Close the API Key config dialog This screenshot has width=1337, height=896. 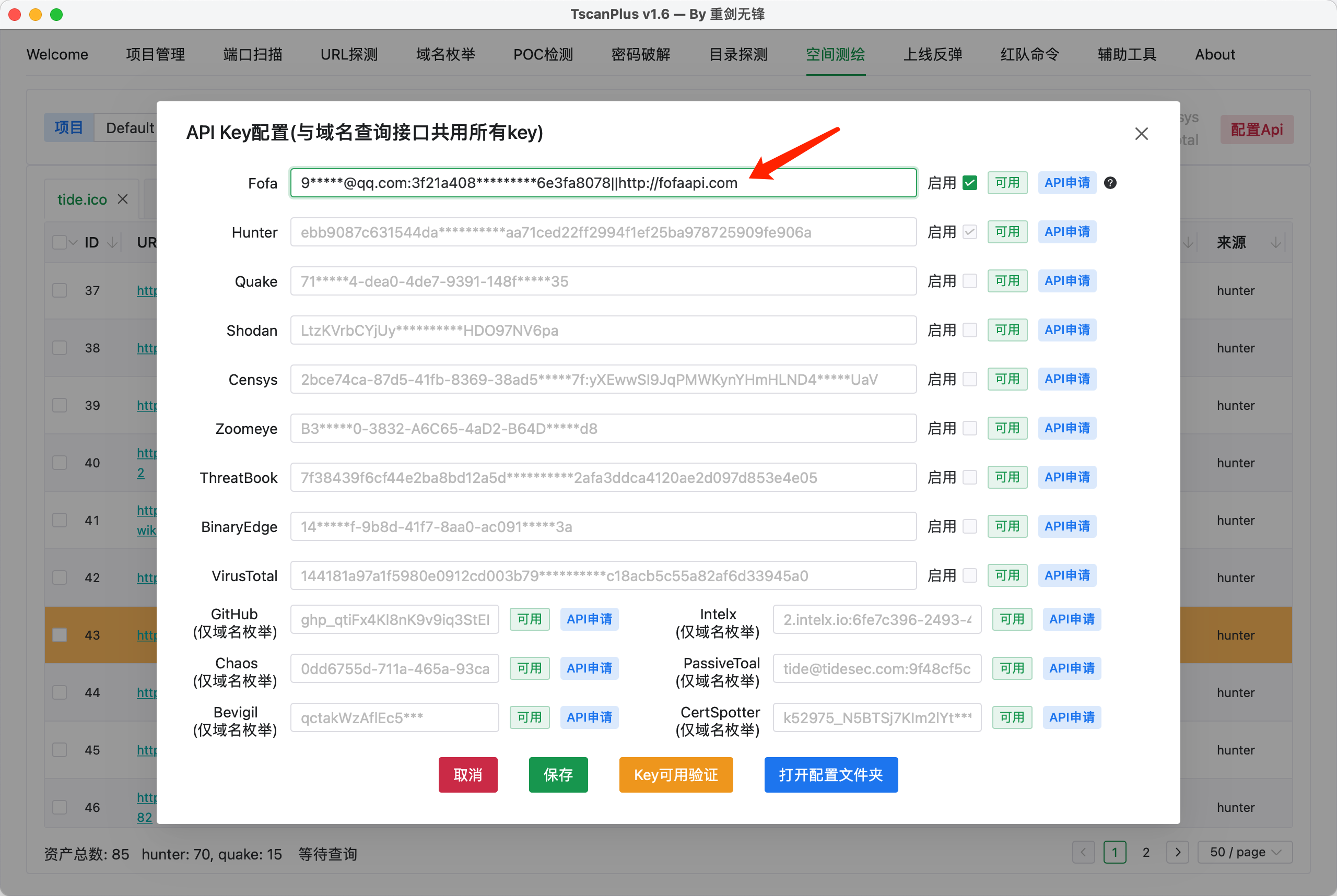coord(1141,134)
